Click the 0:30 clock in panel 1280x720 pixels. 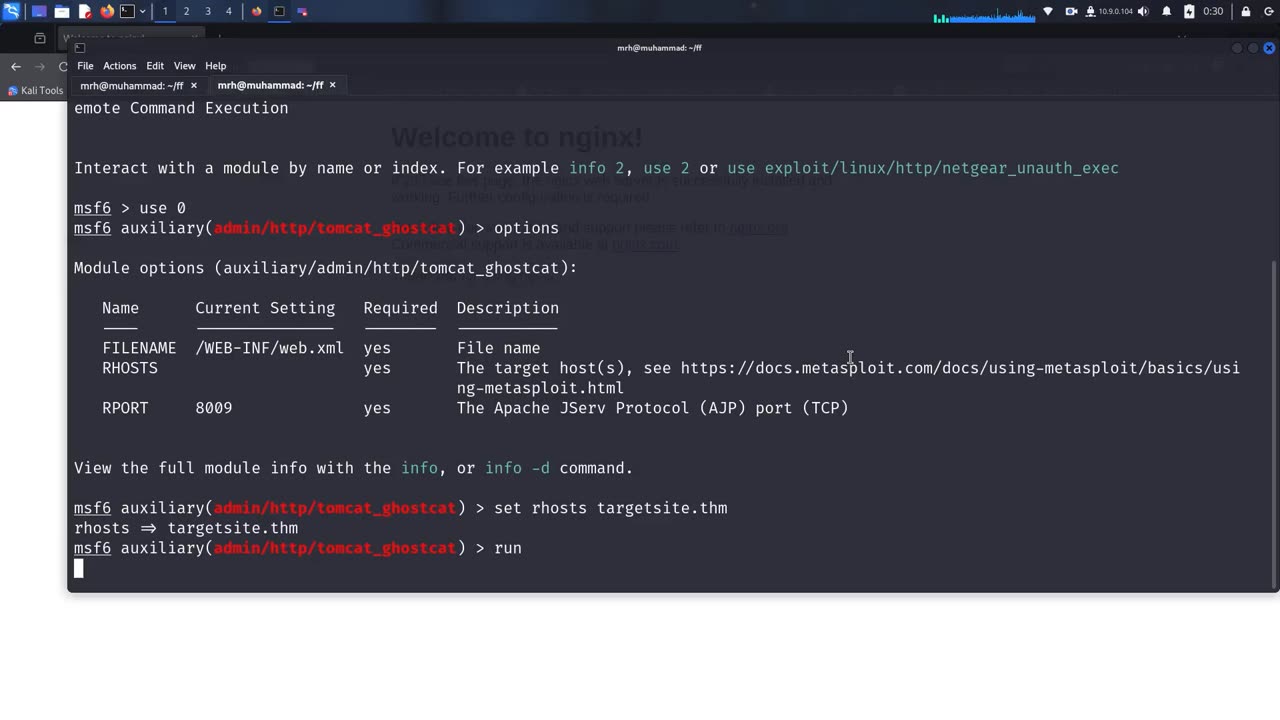coord(1213,11)
